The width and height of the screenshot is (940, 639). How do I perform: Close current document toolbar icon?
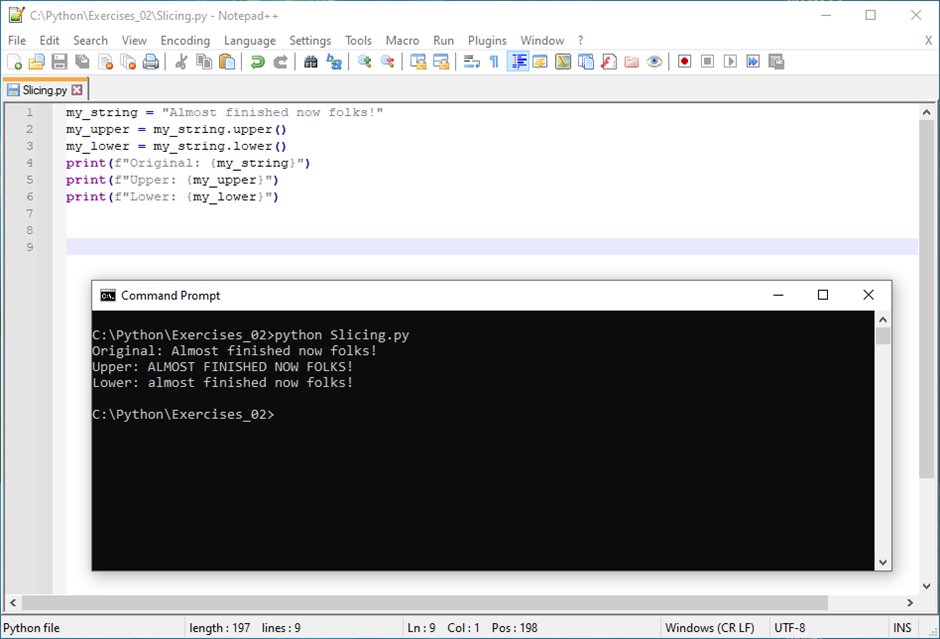pyautogui.click(x=106, y=62)
